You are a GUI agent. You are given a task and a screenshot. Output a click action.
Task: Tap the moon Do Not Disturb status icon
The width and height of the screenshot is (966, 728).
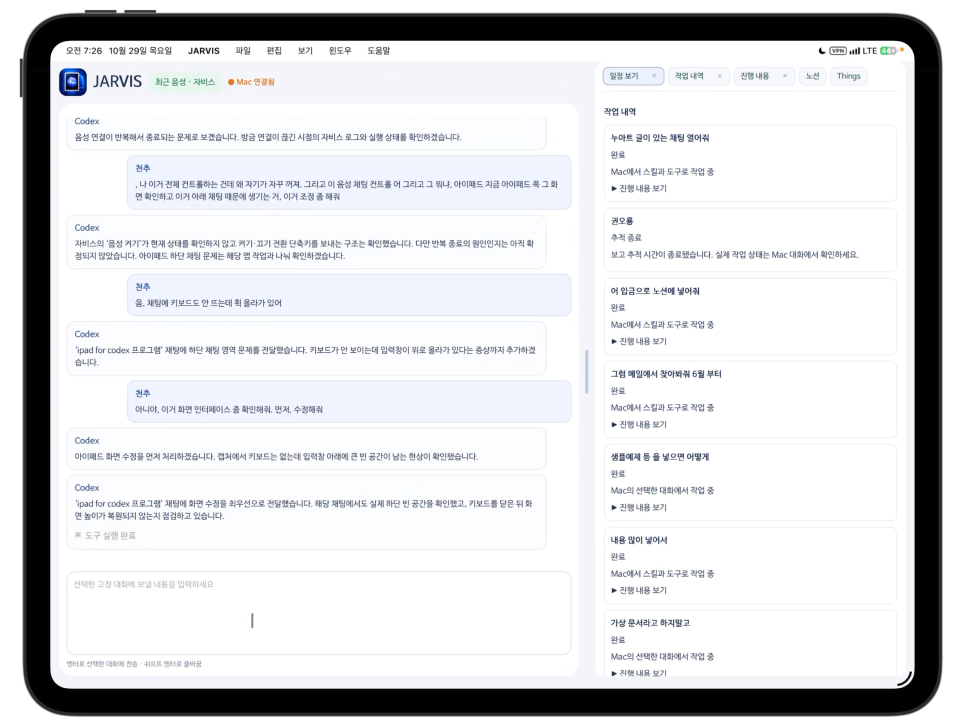(822, 51)
